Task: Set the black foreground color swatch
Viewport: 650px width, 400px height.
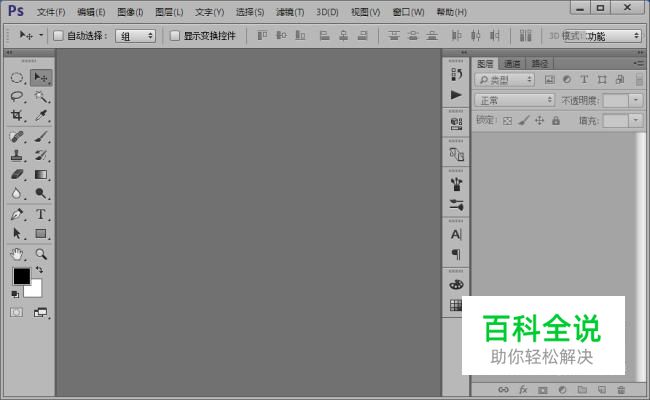Action: click(22, 276)
